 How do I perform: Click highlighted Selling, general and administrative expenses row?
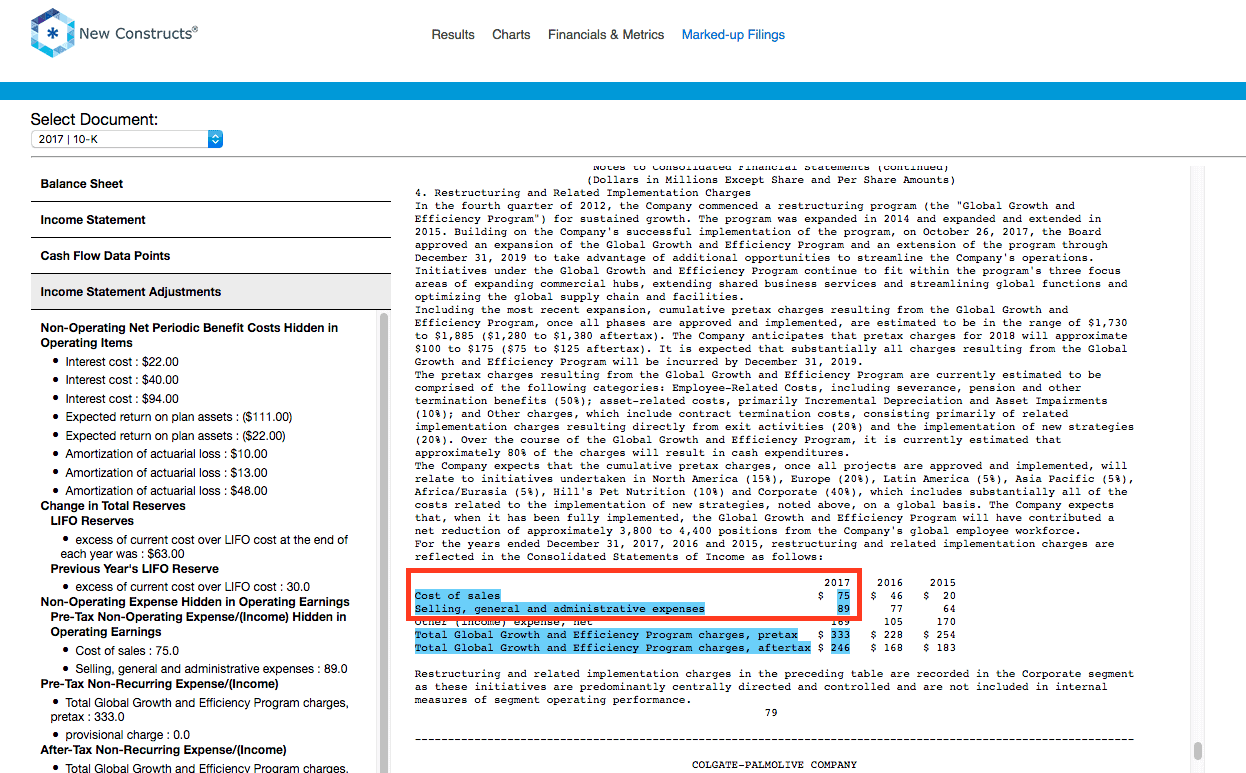560,609
